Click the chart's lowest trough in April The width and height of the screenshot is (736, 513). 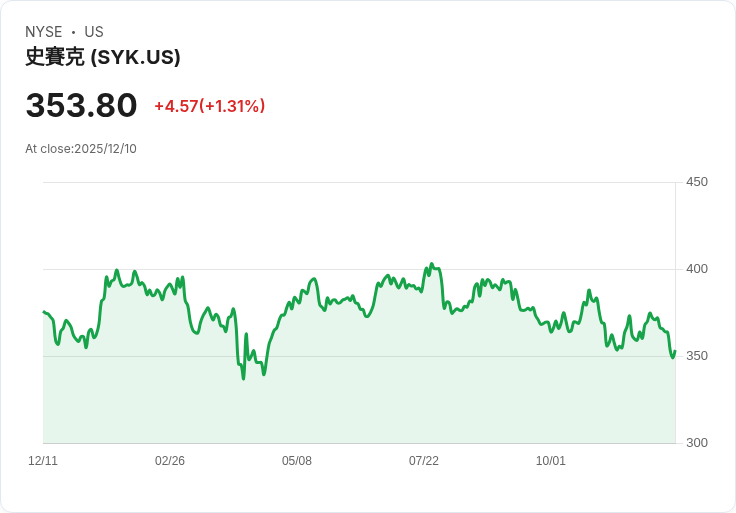click(x=244, y=378)
